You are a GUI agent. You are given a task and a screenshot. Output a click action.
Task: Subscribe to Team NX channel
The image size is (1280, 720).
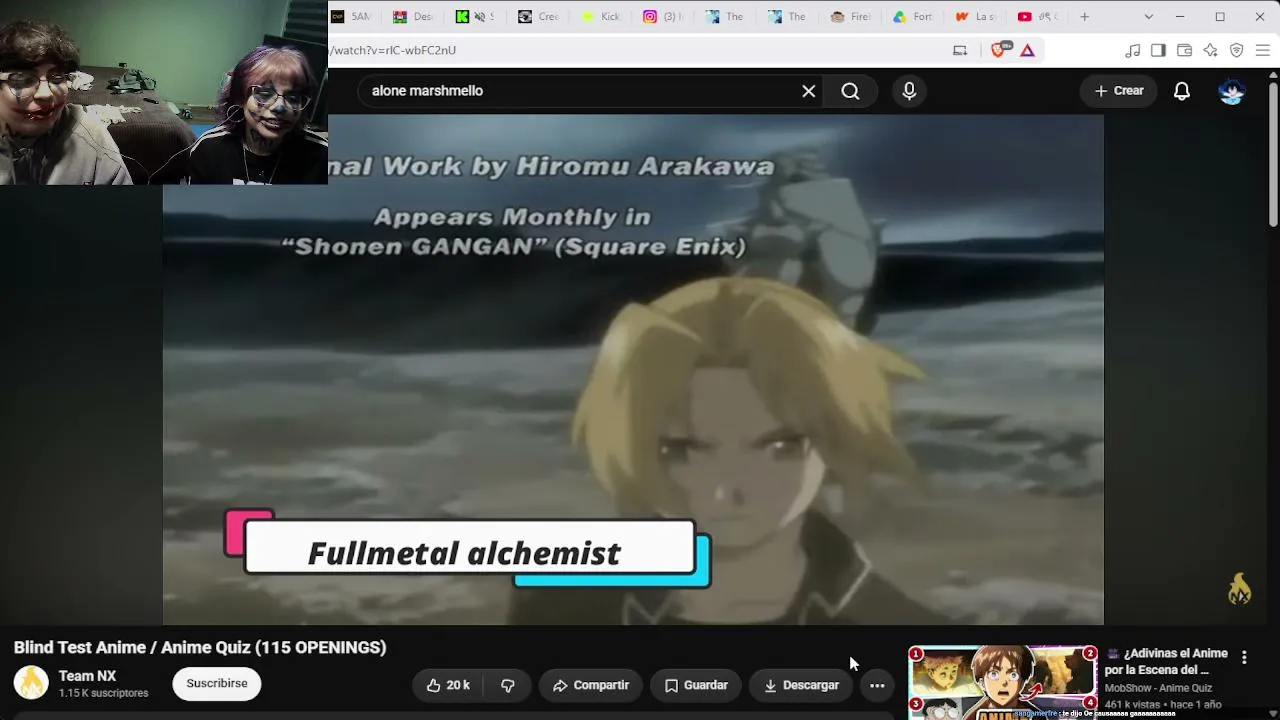[217, 684]
